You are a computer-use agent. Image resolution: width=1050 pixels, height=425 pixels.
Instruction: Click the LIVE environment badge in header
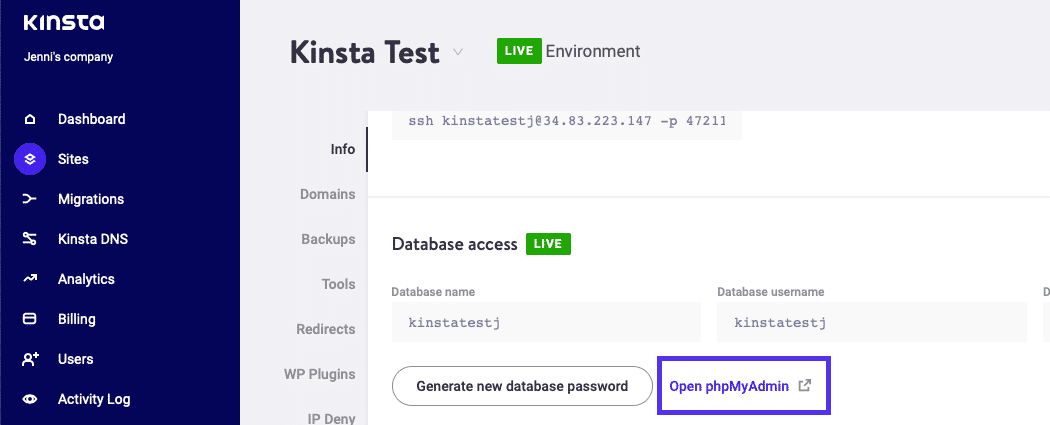tap(519, 52)
